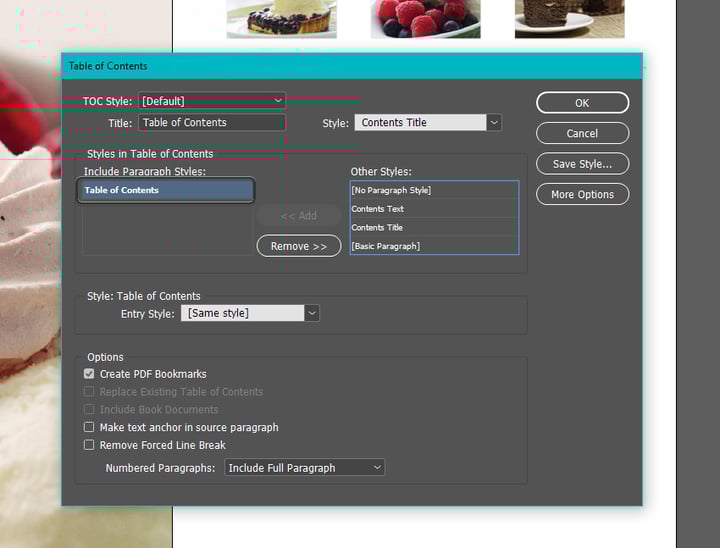Click the grayed-out << Add button
The image size is (720, 548).
299,215
